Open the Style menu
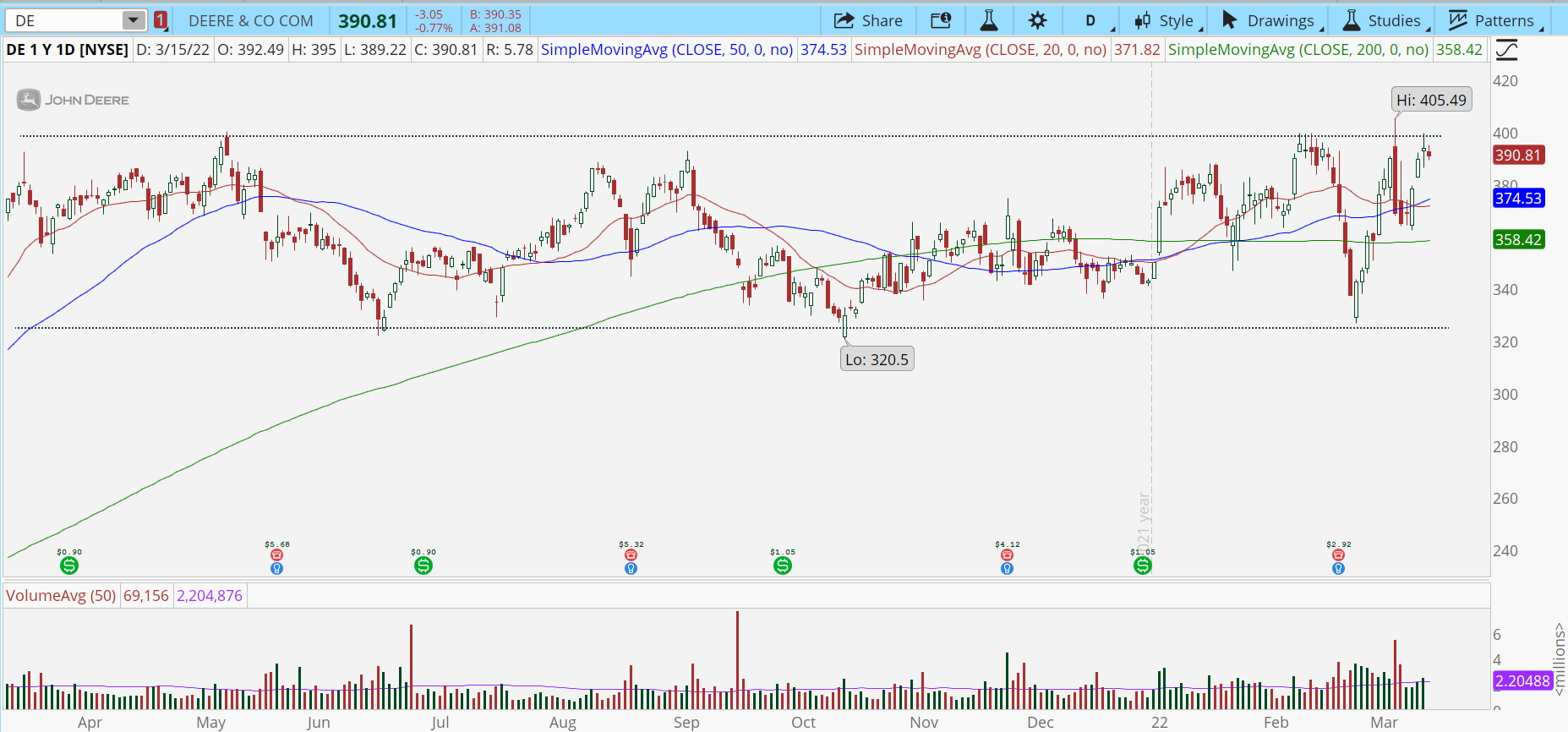 point(1166,20)
